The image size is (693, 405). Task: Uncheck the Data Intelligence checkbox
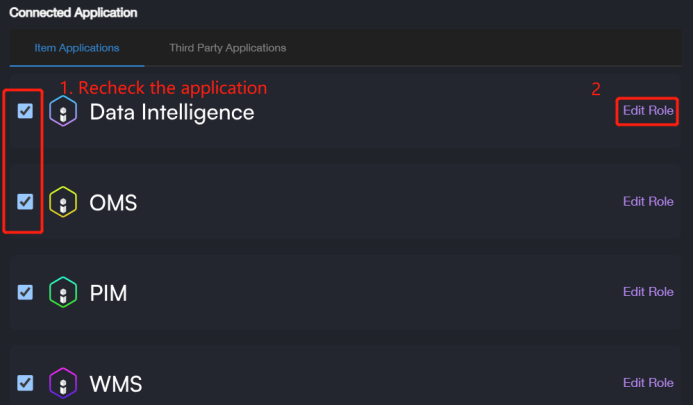click(26, 111)
